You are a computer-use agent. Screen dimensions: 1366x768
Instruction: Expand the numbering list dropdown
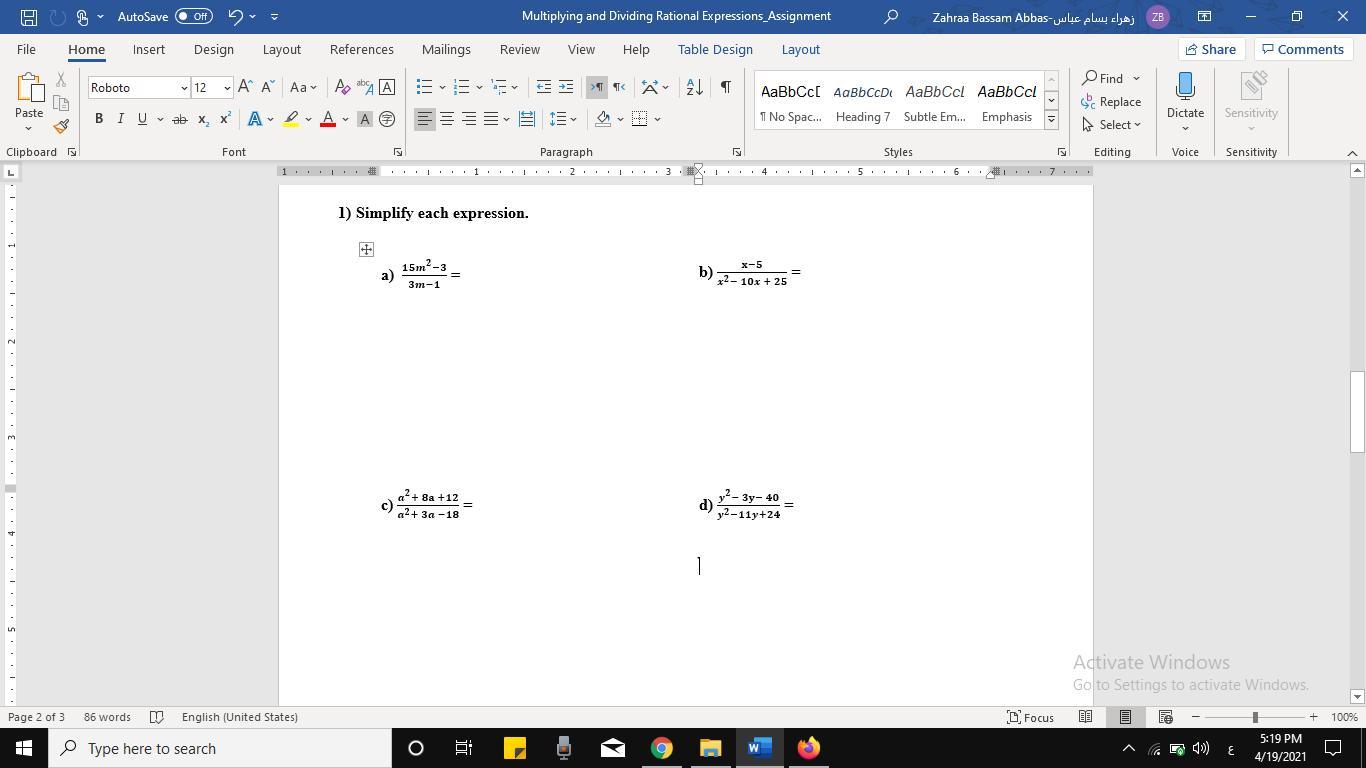click(x=480, y=88)
